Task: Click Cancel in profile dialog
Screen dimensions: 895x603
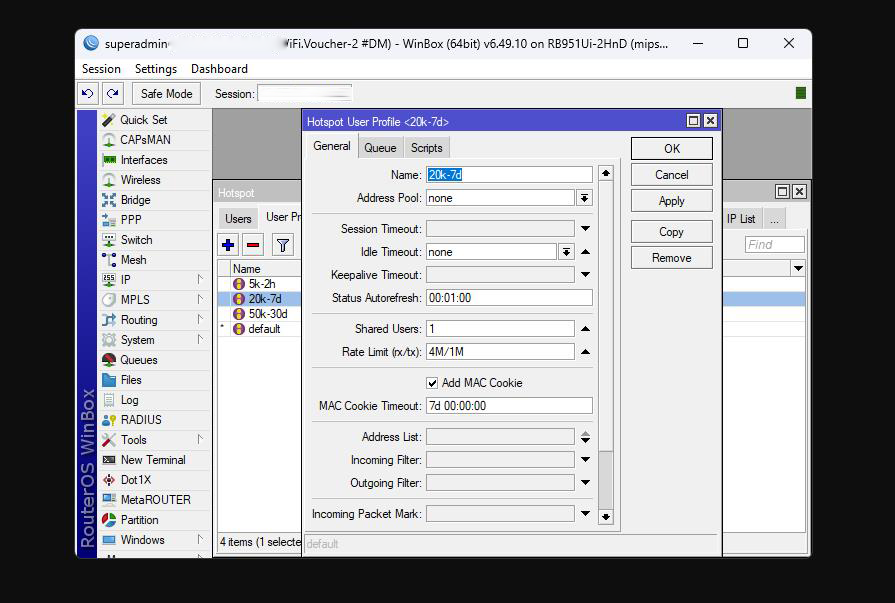Action: [x=672, y=175]
